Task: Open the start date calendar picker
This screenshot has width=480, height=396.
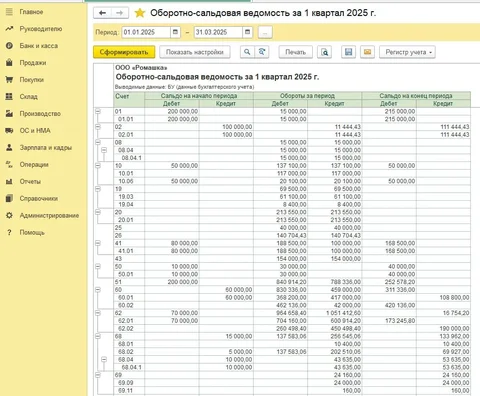Action: [x=175, y=32]
